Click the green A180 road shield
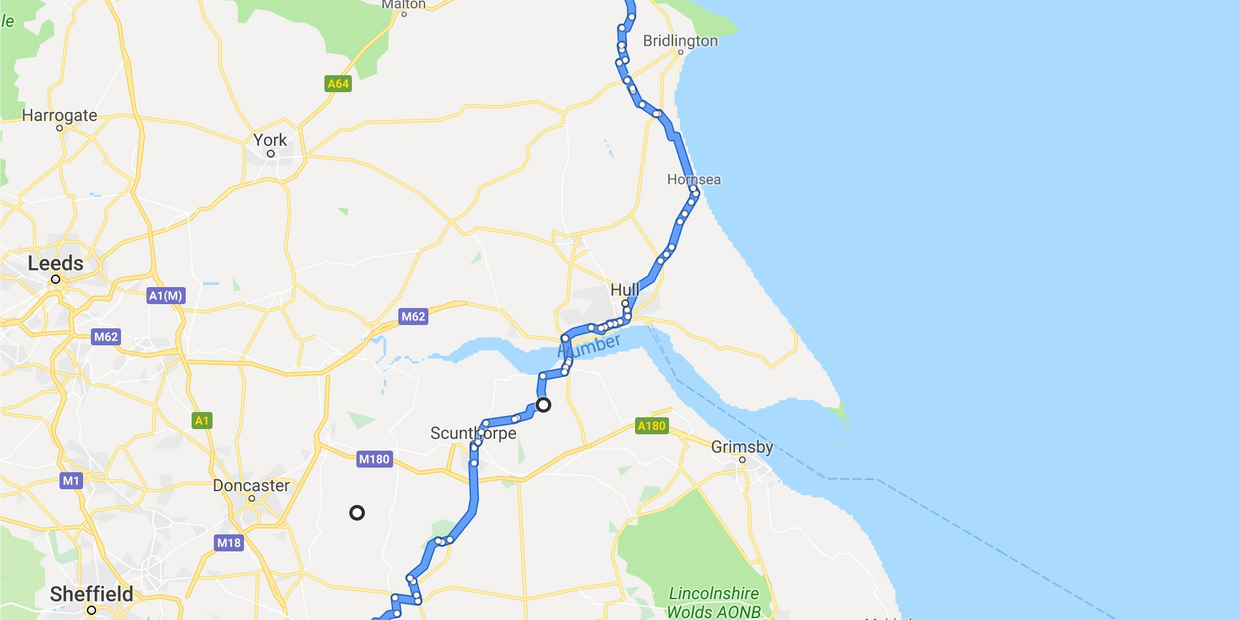Viewport: 1240px width, 620px height. pos(651,427)
